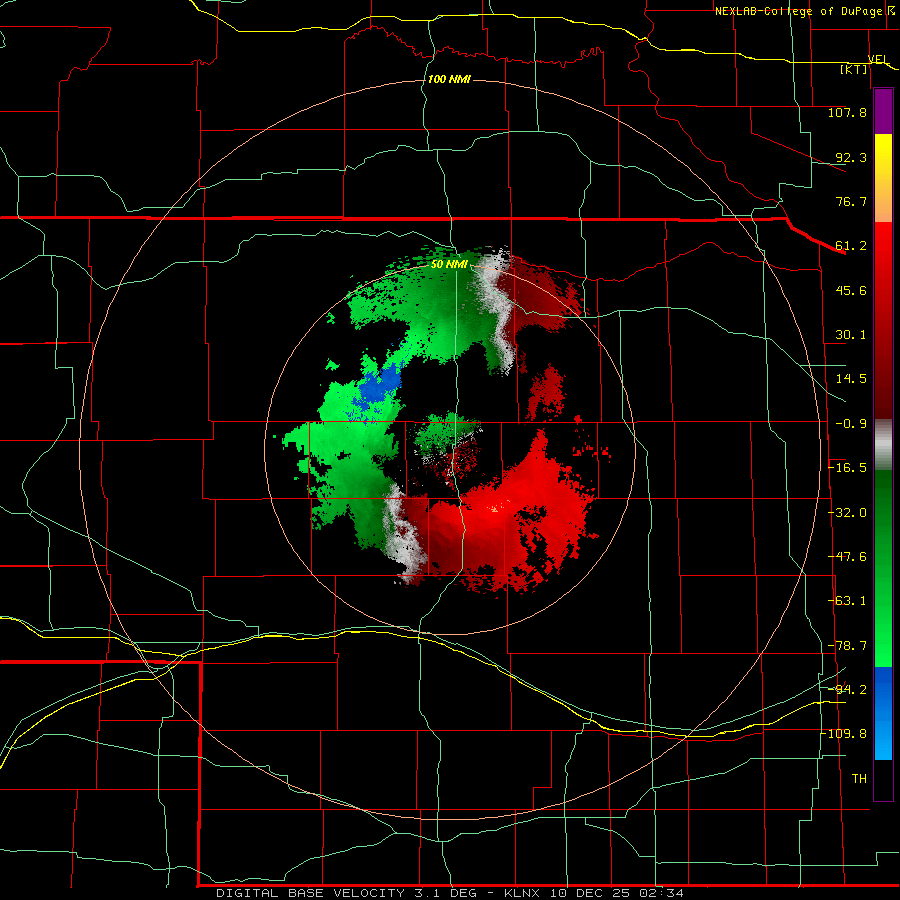Click the -16.5 velocity scale value

point(847,468)
